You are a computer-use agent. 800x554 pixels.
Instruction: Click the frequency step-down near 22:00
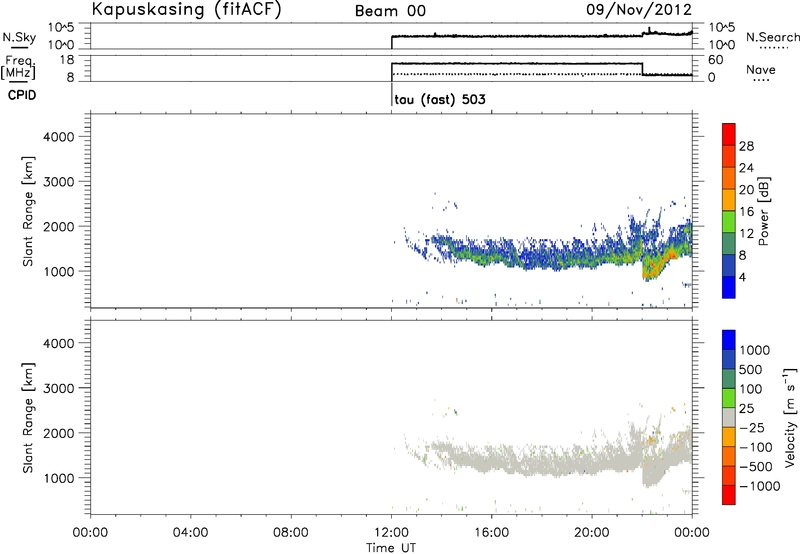(x=642, y=69)
